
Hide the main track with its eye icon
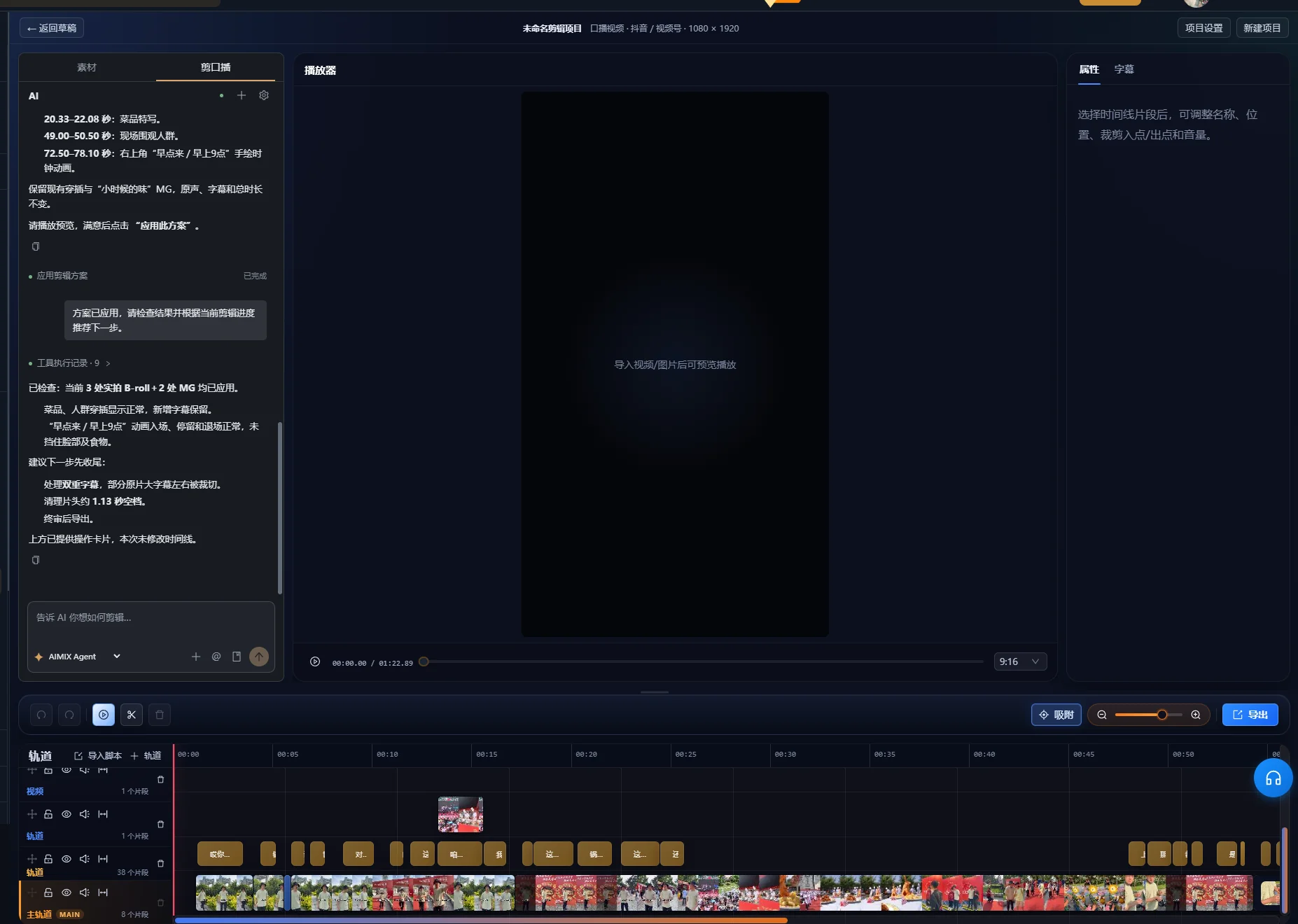(67, 892)
